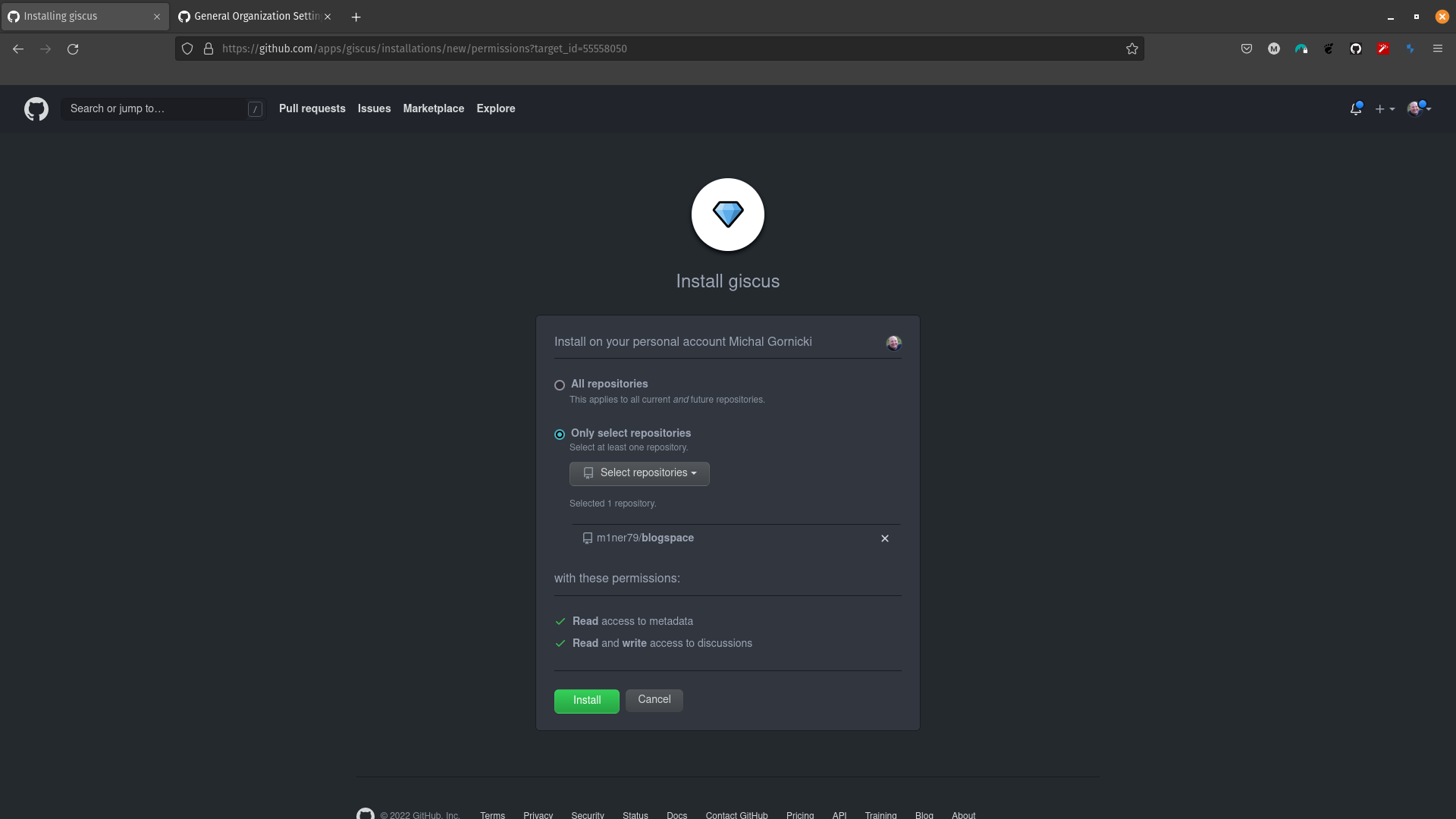Open Issues menu item
Screen dimensions: 1456x819
coord(374,108)
